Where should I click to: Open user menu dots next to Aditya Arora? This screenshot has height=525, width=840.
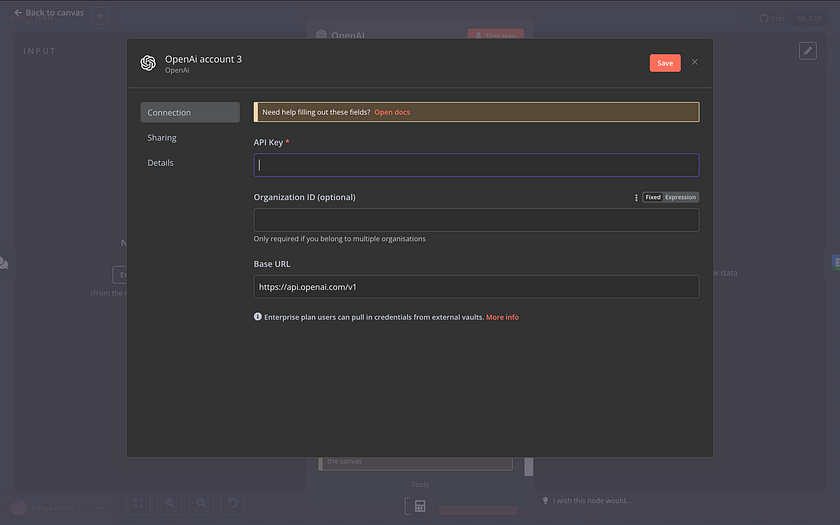point(99,508)
